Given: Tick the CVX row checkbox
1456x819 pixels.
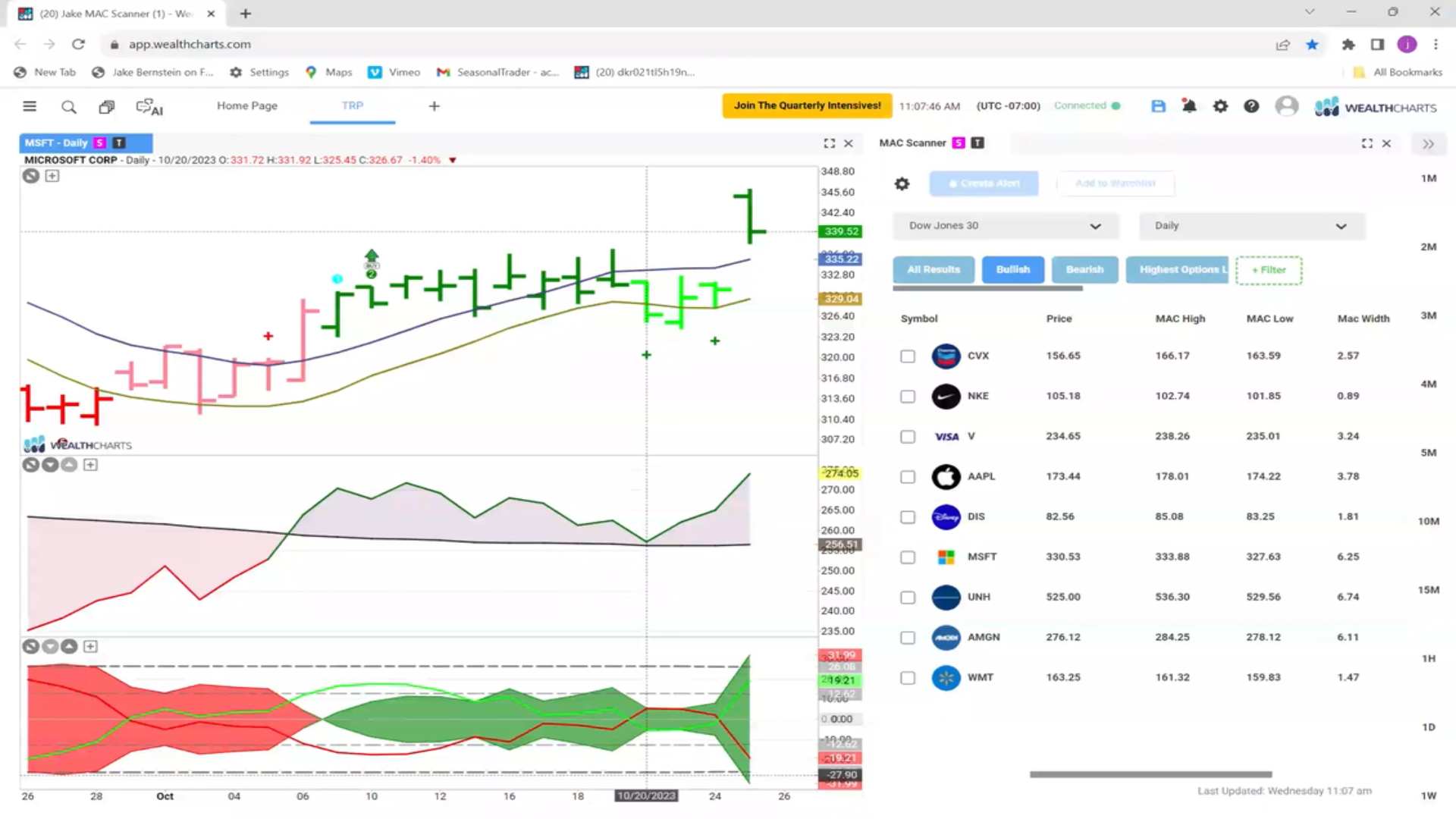Looking at the screenshot, I should [x=908, y=356].
